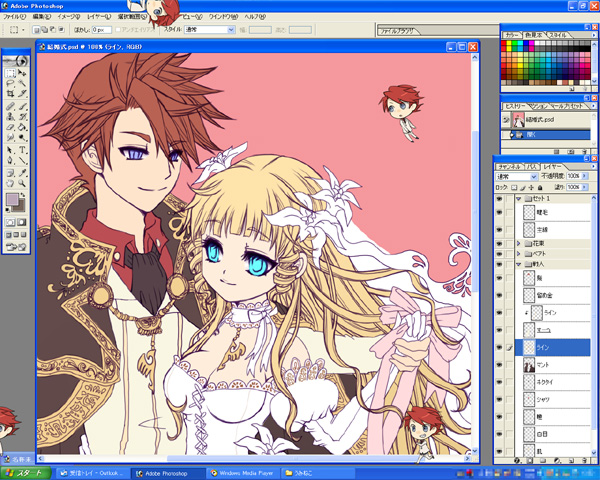Switch to Quick Mask mode
Screen dimensions: 600x480
(21, 222)
